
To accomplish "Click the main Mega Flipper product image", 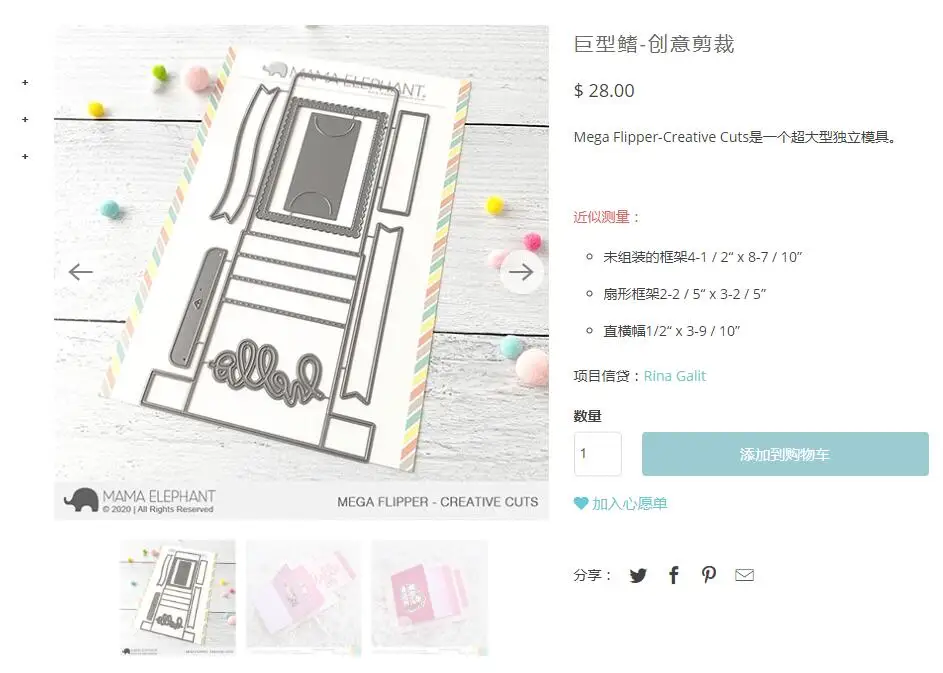I will pyautogui.click(x=301, y=272).
